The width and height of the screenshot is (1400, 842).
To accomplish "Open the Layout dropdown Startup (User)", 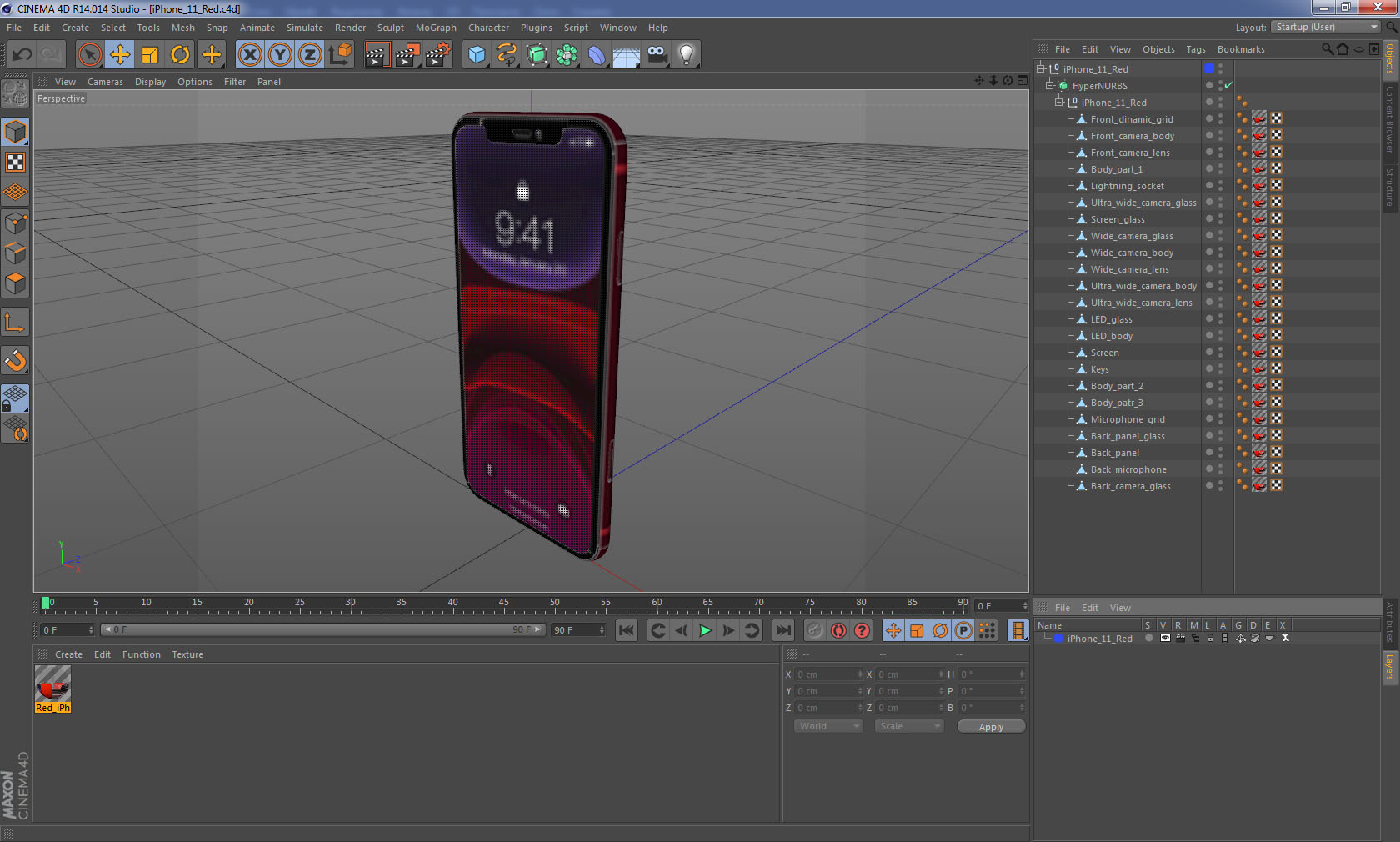I will tap(1326, 28).
